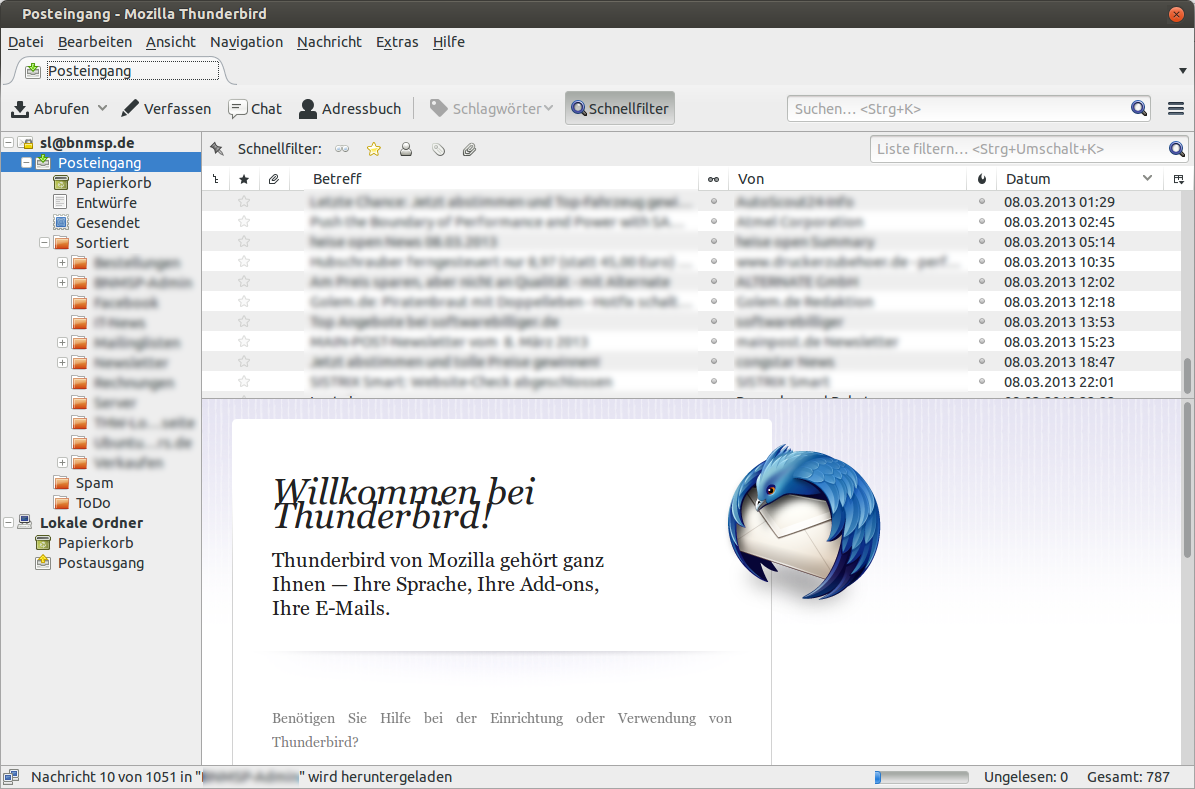Click the Lokale Ordner computer icon
The image size is (1195, 789).
point(25,522)
